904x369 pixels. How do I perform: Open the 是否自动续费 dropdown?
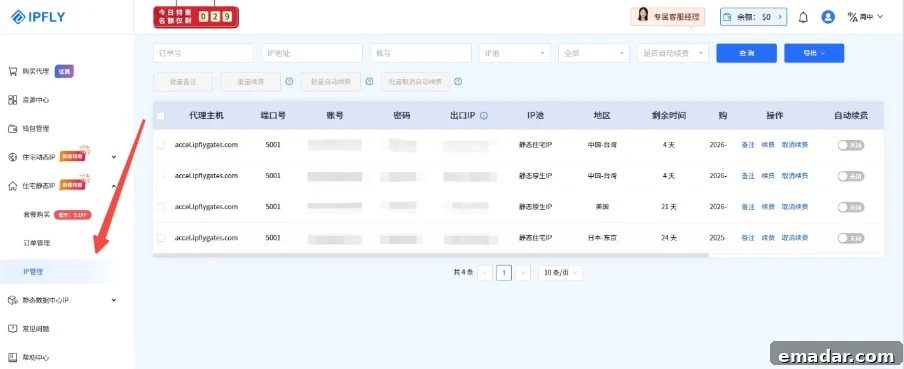pyautogui.click(x=673, y=53)
